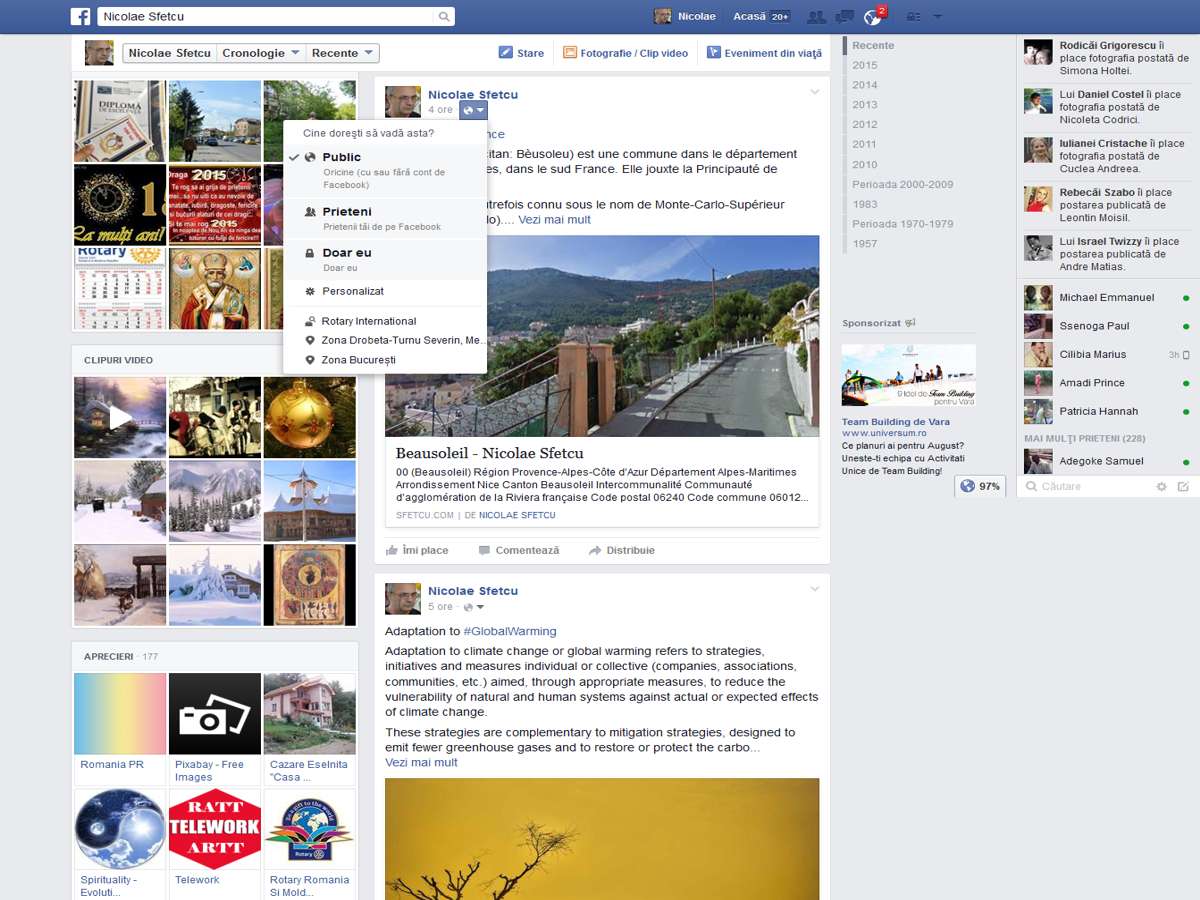Click the Acasă home link

(749, 16)
